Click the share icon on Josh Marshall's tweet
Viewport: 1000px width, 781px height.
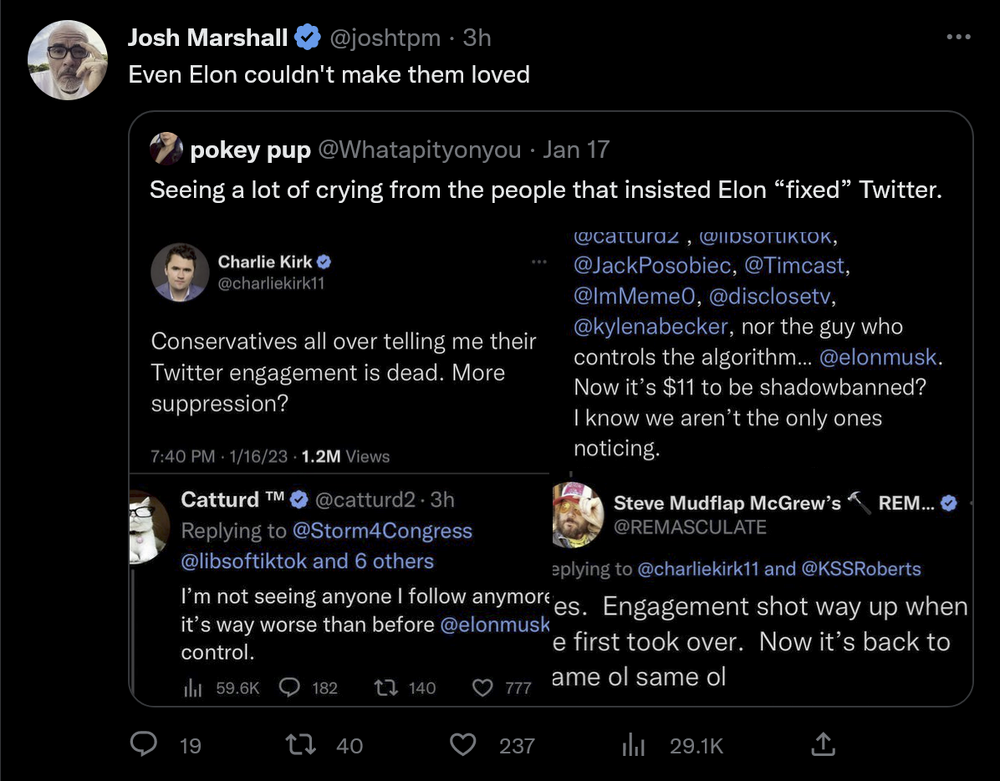coord(822,744)
